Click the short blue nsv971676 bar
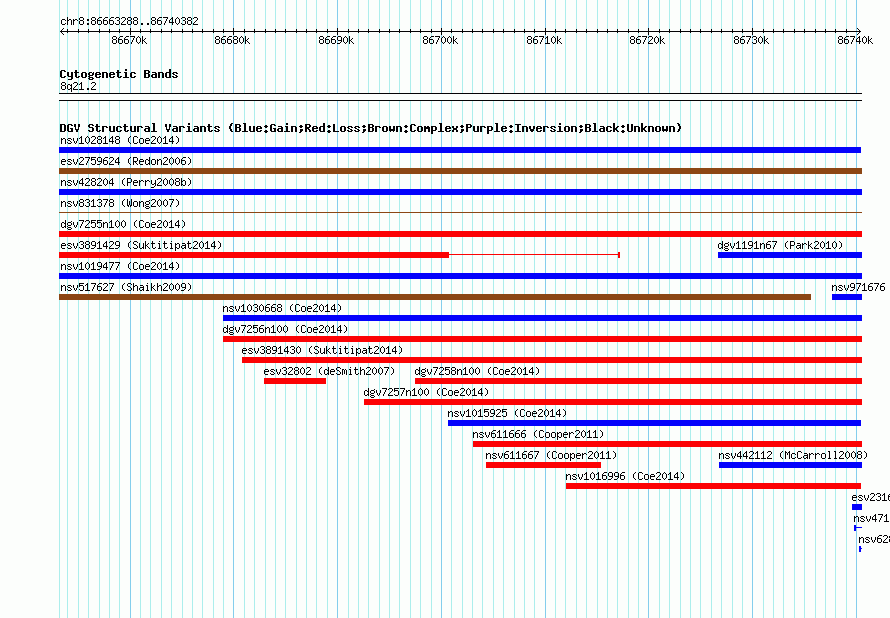 [x=847, y=297]
